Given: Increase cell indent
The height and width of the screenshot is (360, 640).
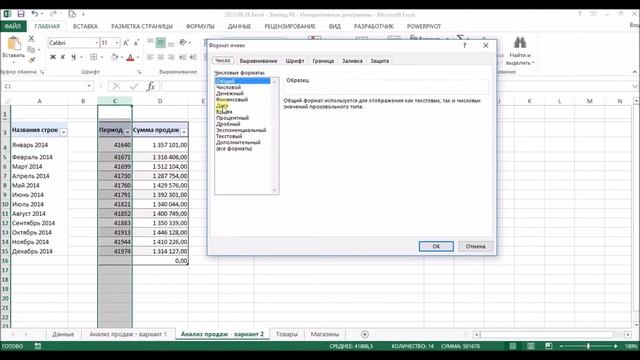Looking at the screenshot, I should tap(193, 57).
